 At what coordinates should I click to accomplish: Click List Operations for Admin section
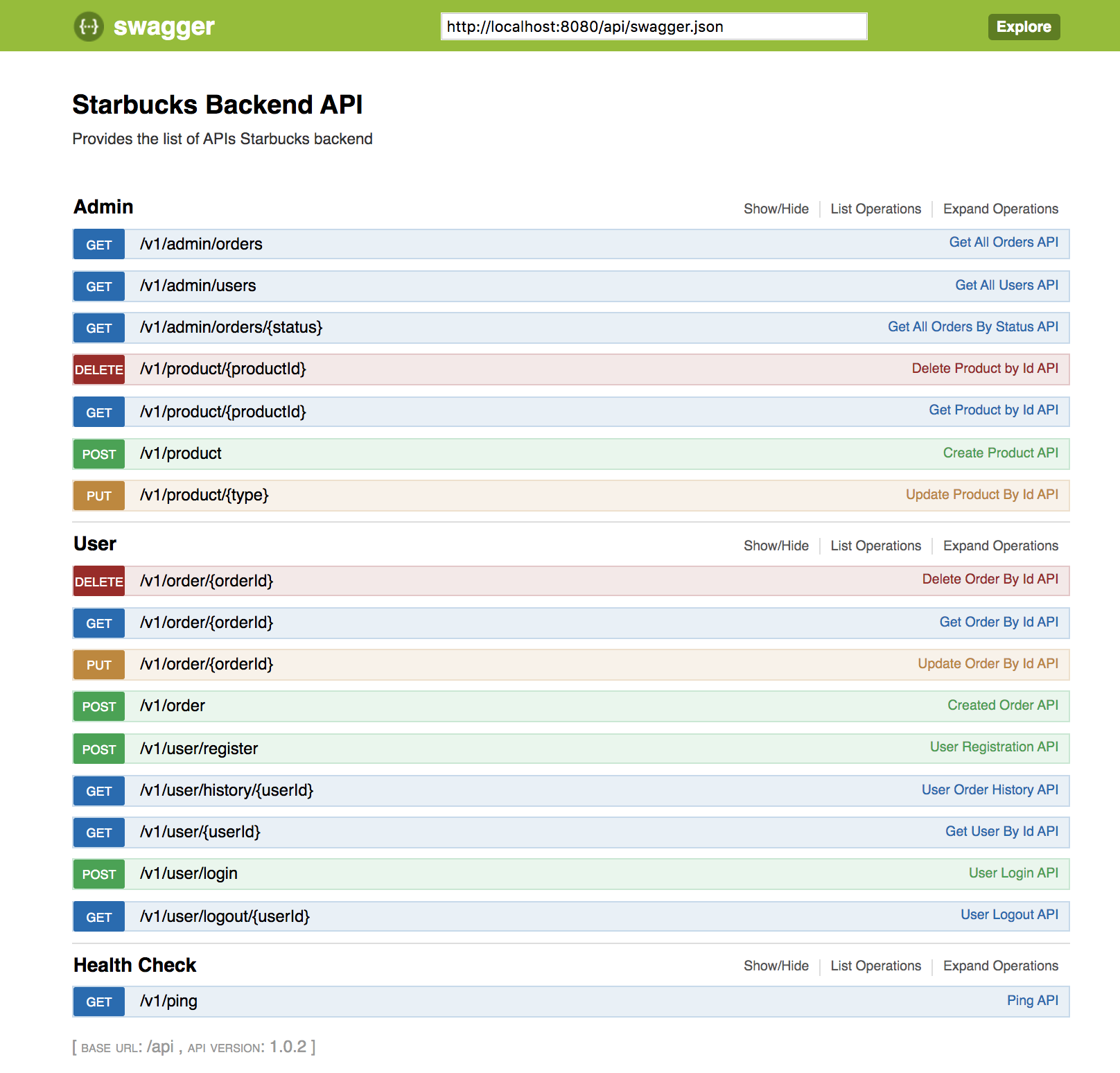(875, 209)
